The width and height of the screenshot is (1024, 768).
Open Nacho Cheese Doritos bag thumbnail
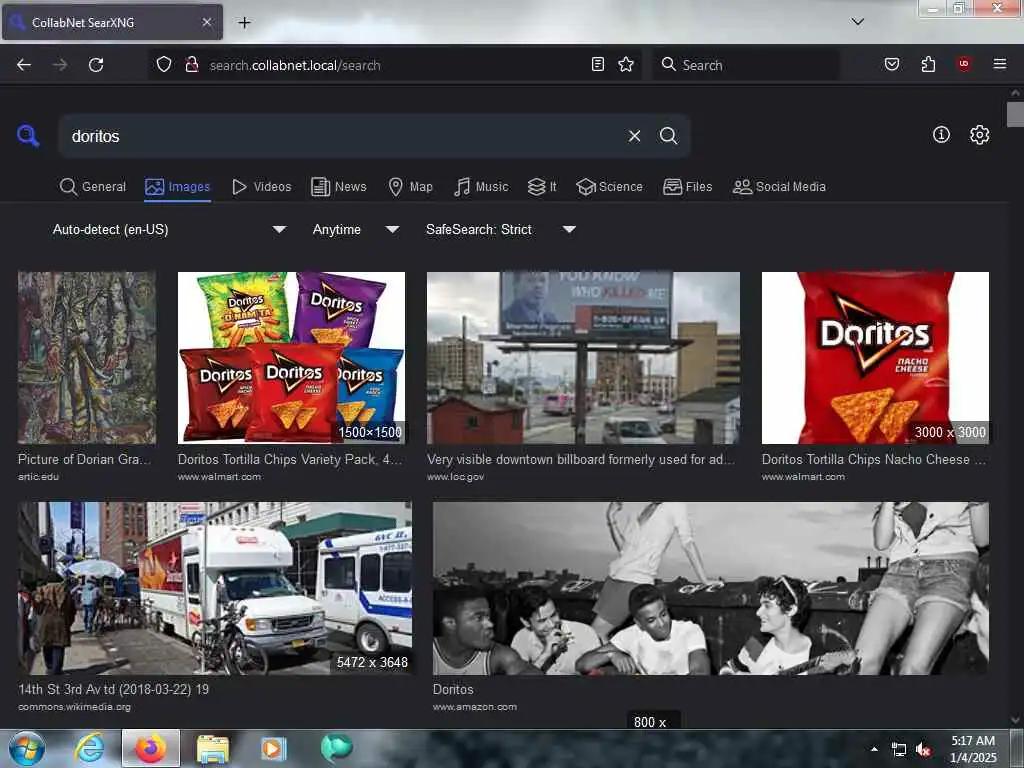coord(875,358)
